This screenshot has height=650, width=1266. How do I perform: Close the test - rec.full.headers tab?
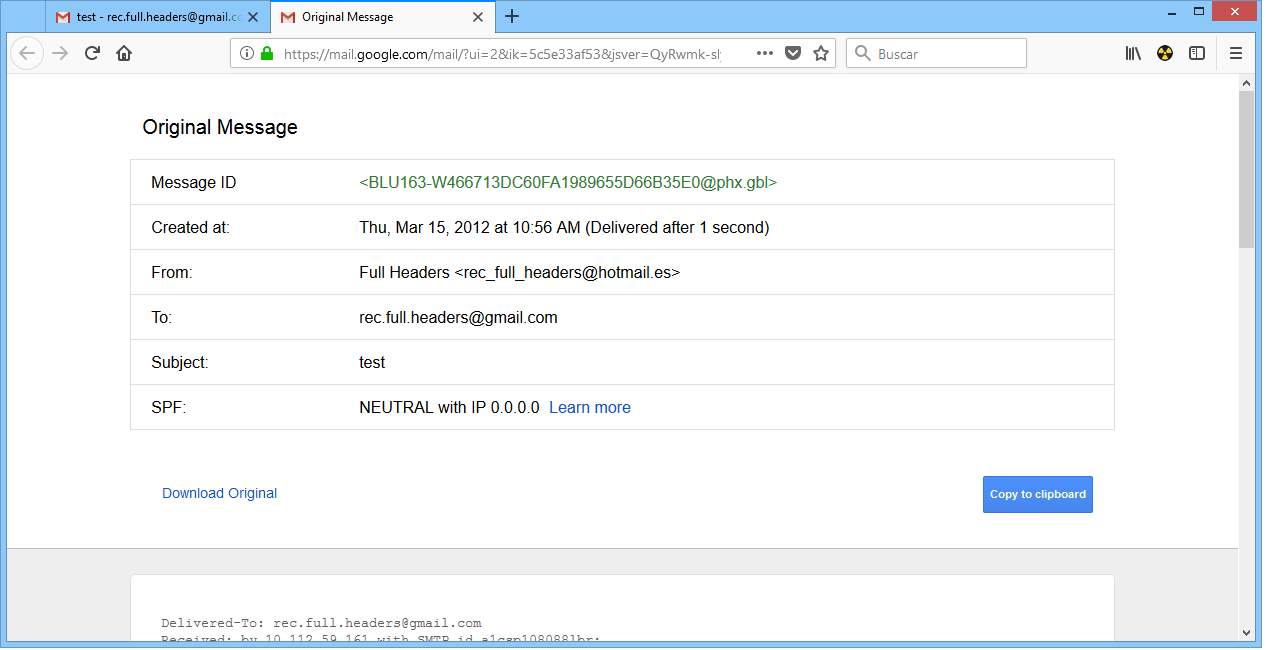[253, 17]
